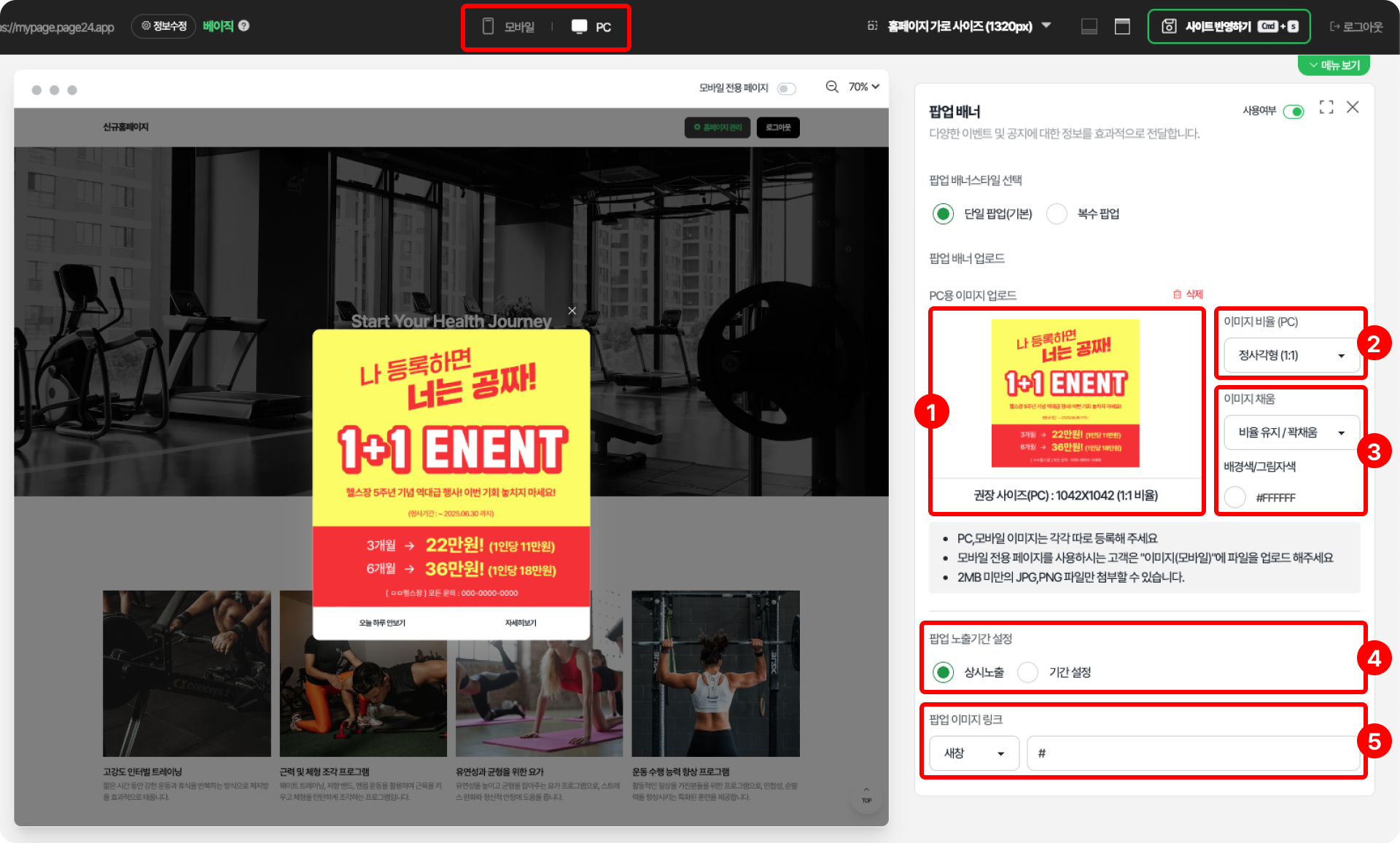Click the bottom panel layout icon
Screen dimensions: 1400x843
[1089, 26]
